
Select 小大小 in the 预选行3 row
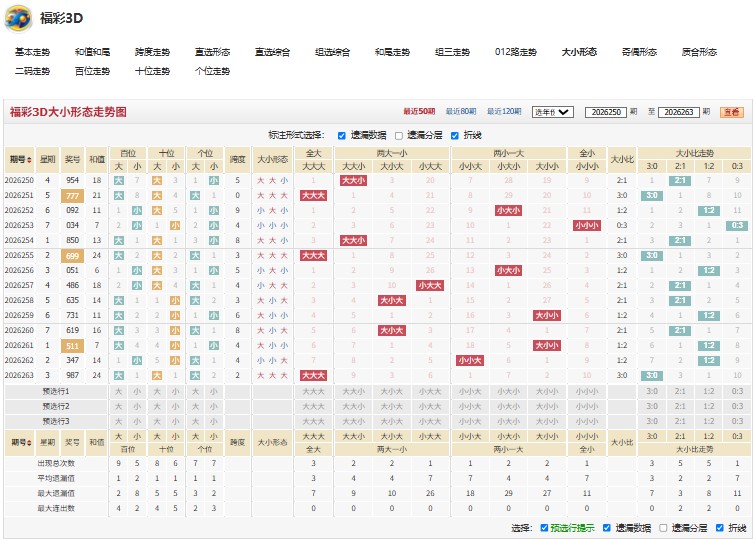pyautogui.click(x=508, y=421)
